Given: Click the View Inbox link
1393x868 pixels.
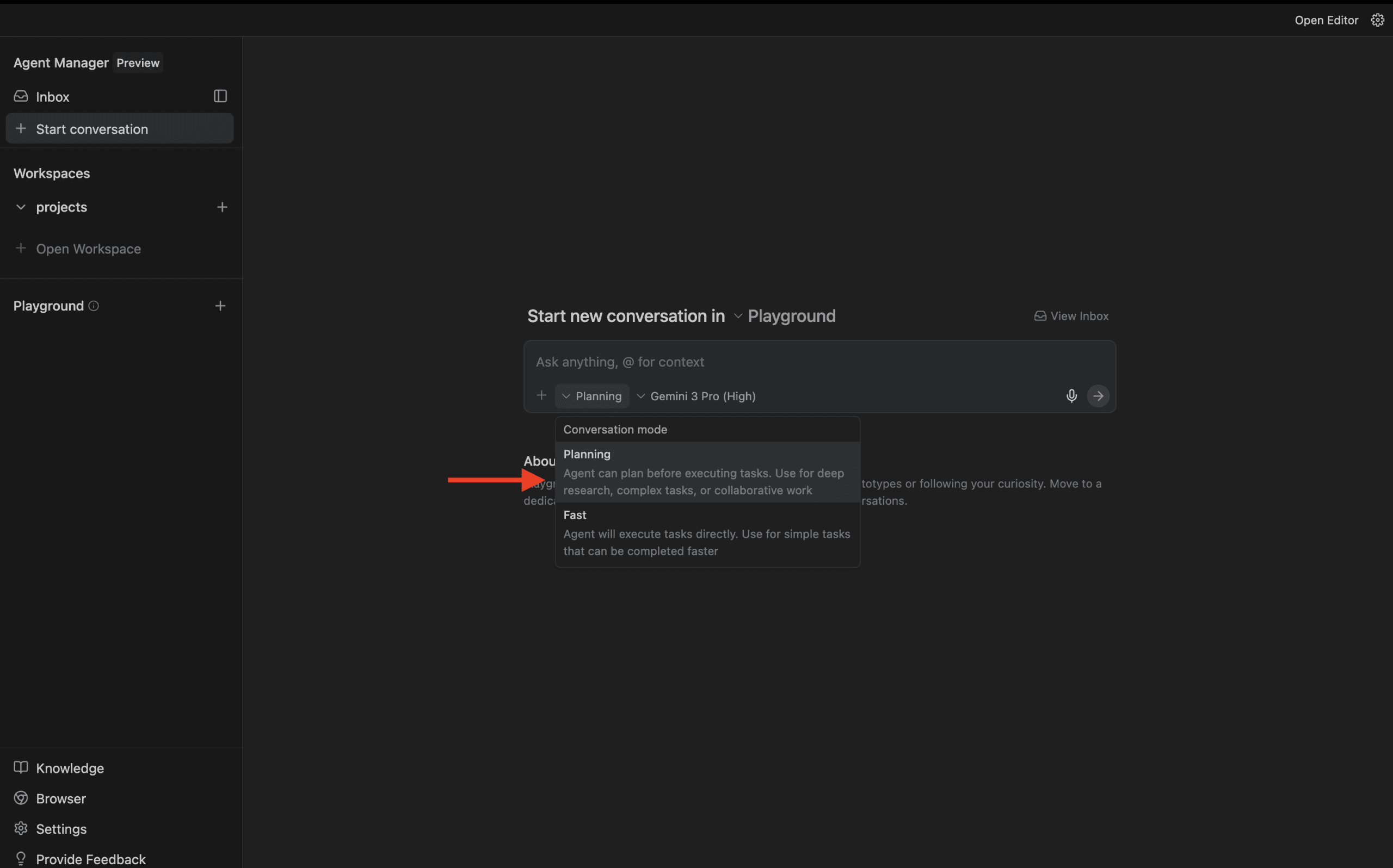Looking at the screenshot, I should [1071, 316].
